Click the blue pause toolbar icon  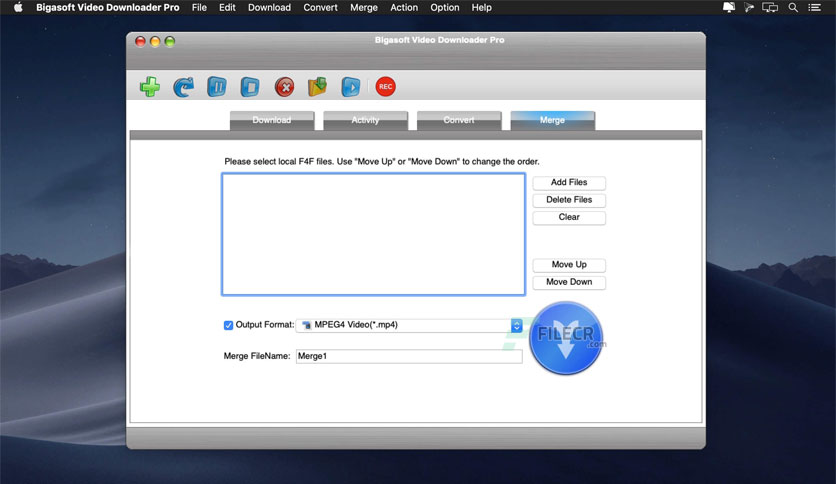pyautogui.click(x=216, y=87)
